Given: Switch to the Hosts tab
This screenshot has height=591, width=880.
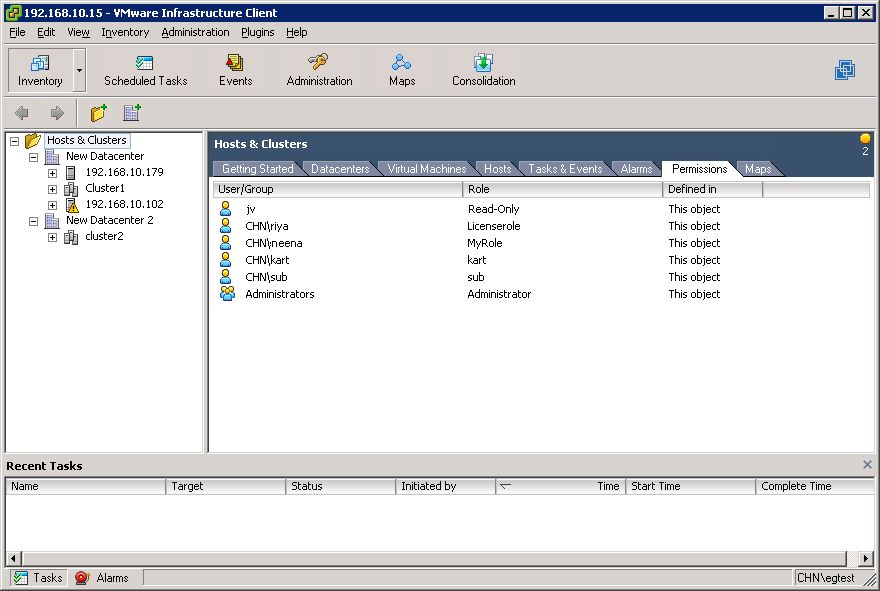Looking at the screenshot, I should (497, 169).
